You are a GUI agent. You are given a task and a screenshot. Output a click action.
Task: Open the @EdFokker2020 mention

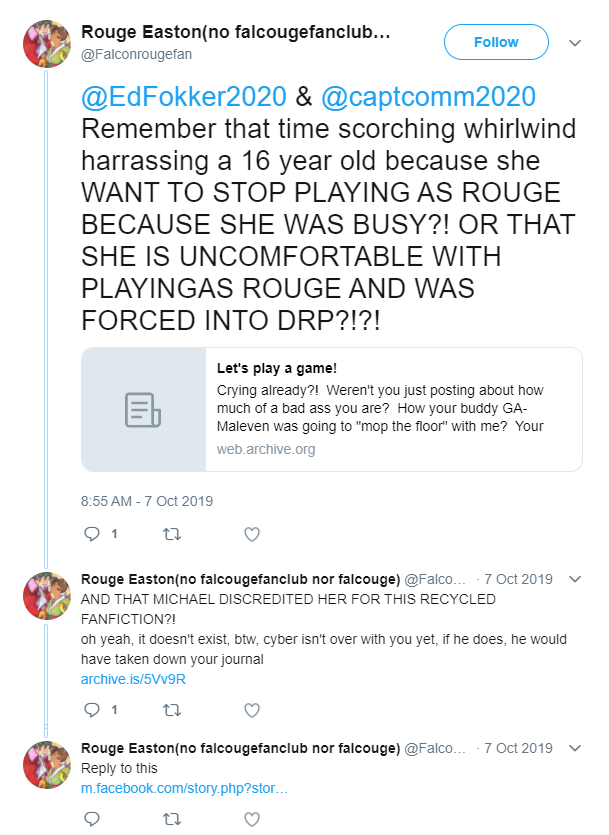(x=184, y=97)
